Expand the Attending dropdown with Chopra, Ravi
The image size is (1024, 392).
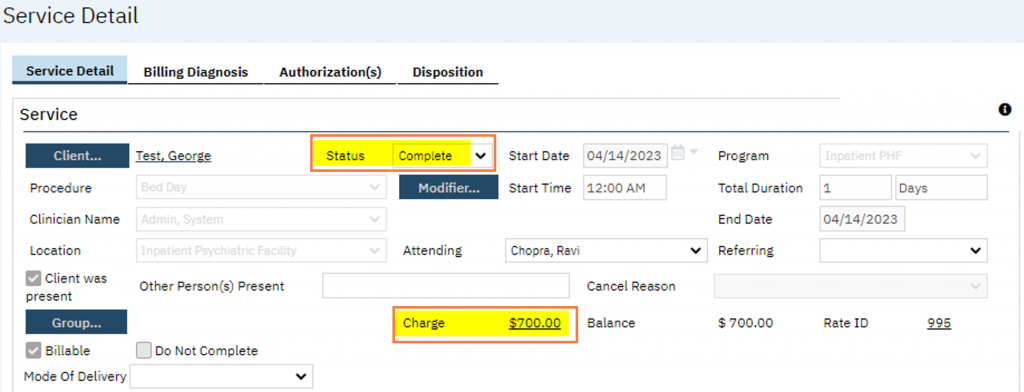(606, 250)
